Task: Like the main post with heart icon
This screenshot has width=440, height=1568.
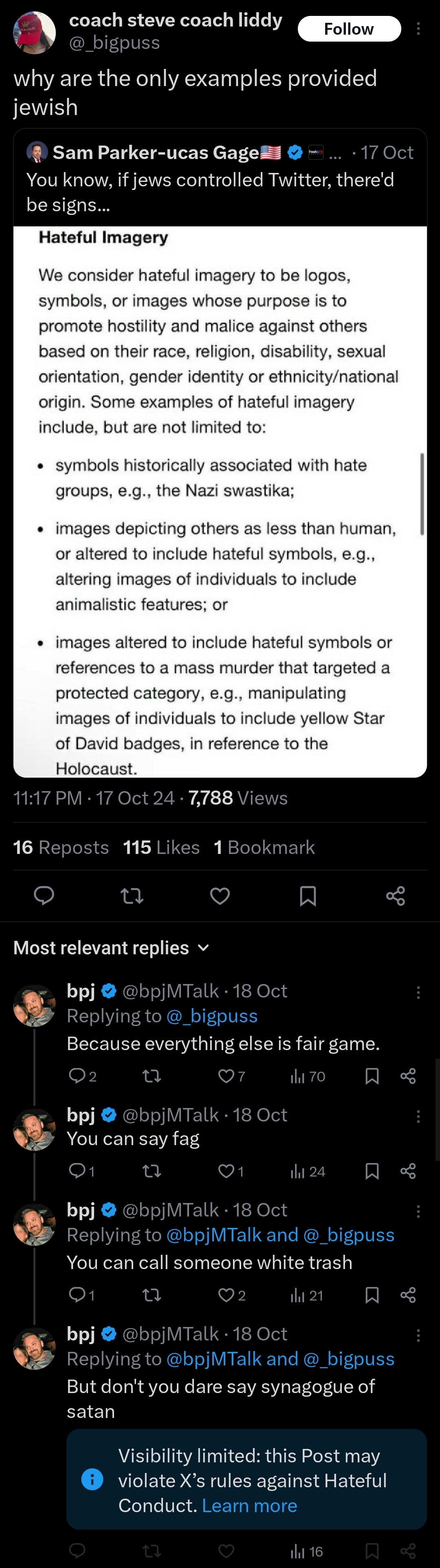Action: (x=220, y=896)
